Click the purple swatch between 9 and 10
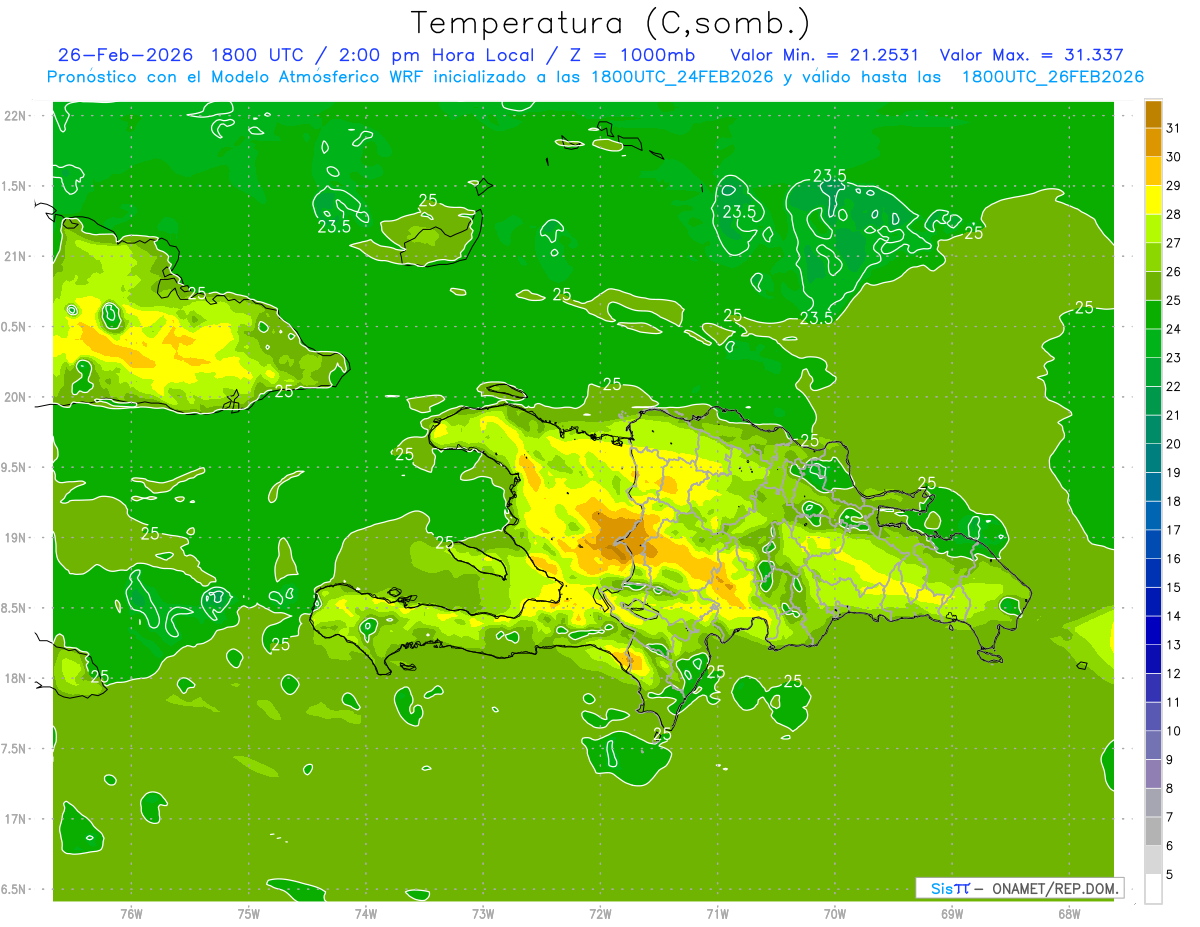This screenshot has width=1200, height=927. pyautogui.click(x=1153, y=746)
